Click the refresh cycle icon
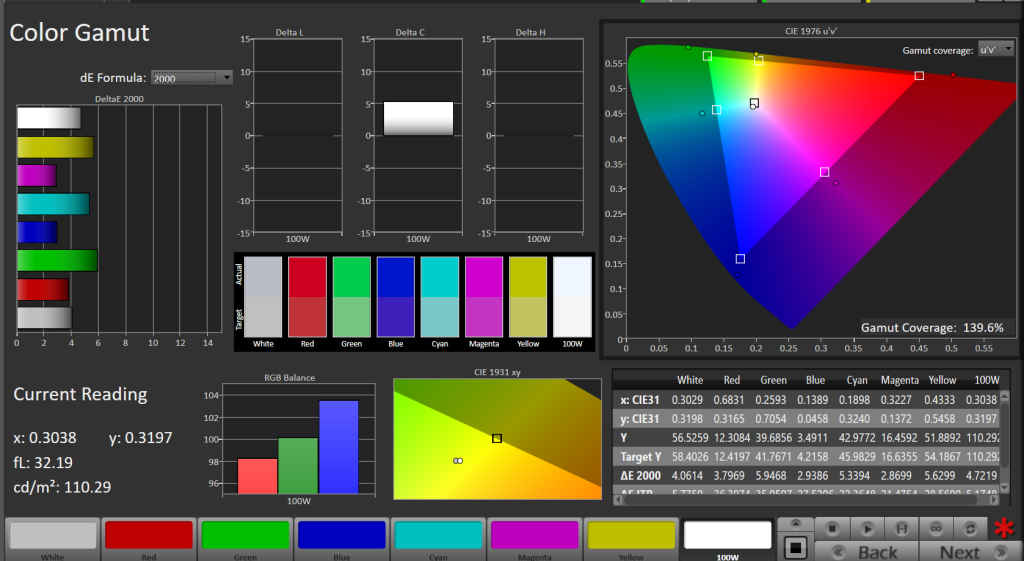 pos(970,527)
